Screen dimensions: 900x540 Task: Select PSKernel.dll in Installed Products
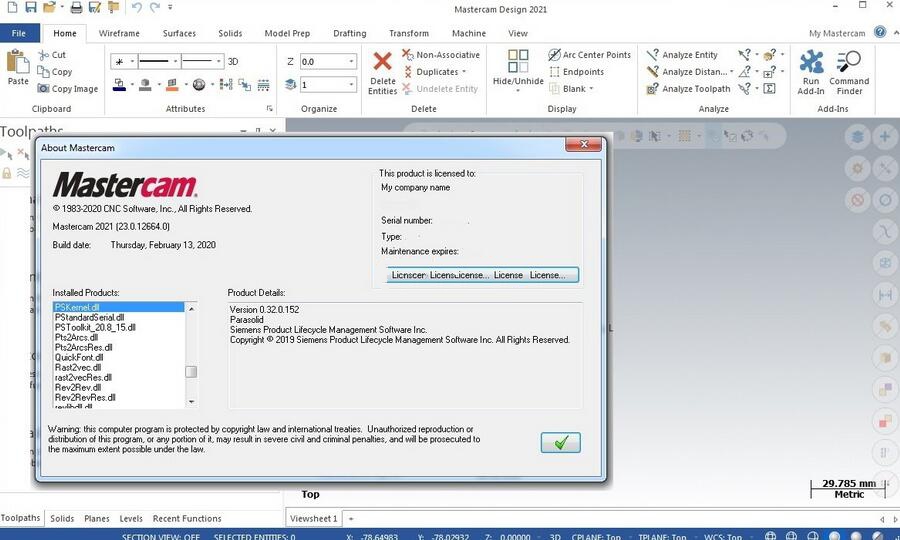pyautogui.click(x=118, y=307)
